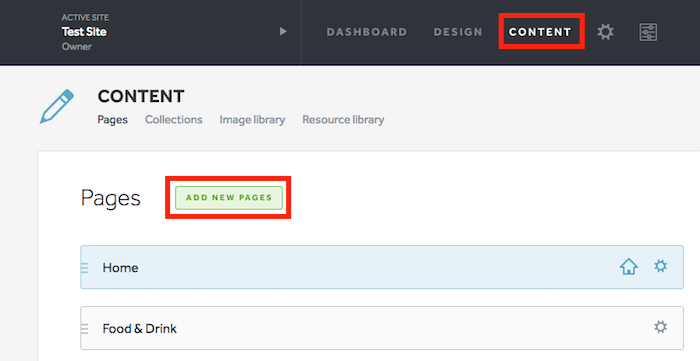Click the Pages heading text

[x=111, y=198]
